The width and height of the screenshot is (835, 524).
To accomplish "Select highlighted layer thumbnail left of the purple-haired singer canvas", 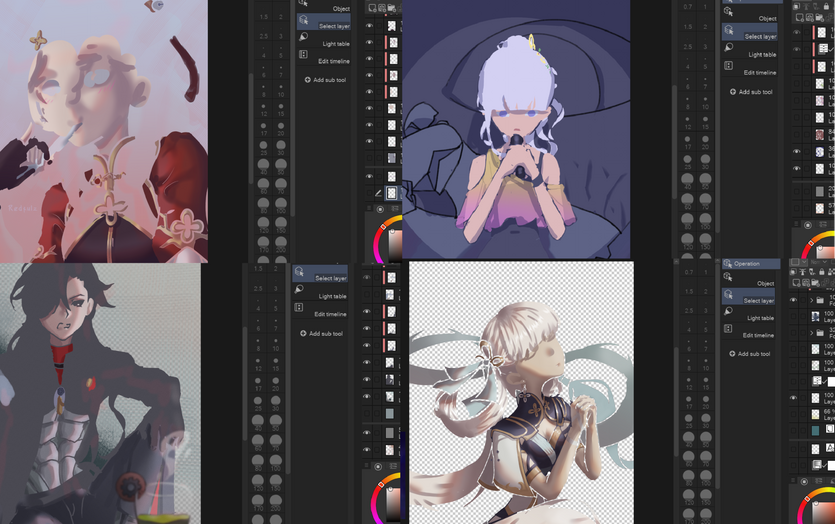I will click(392, 193).
